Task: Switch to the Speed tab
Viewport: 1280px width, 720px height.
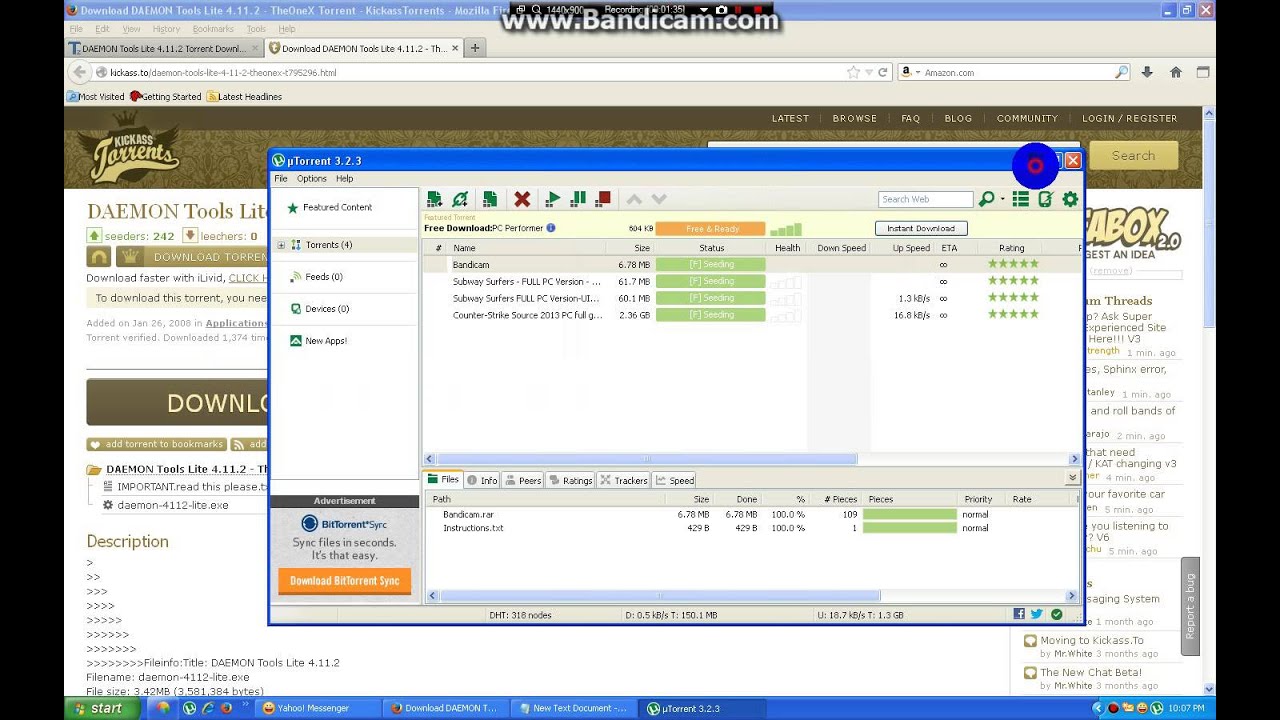Action: point(675,480)
